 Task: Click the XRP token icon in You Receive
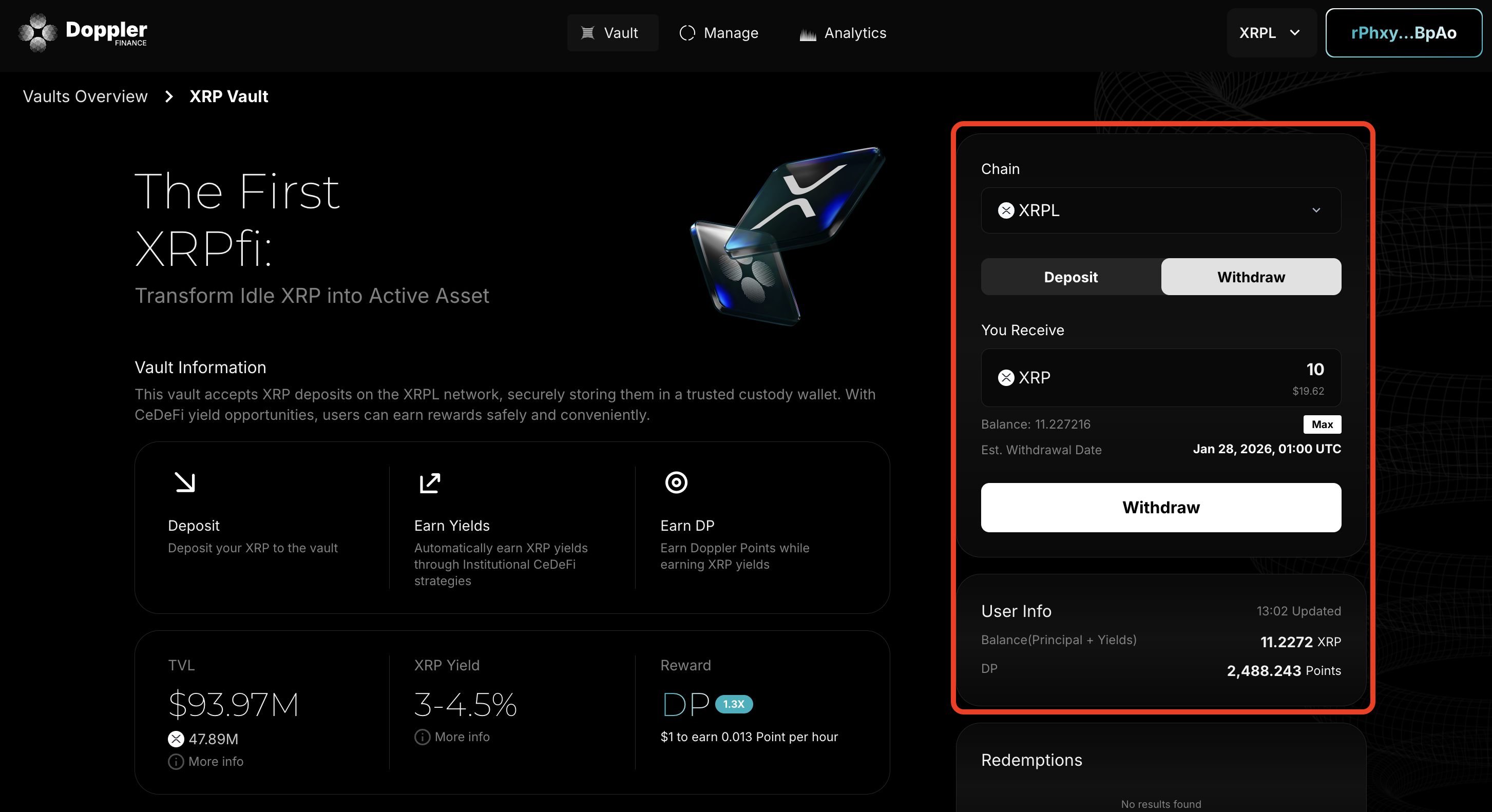(1006, 378)
